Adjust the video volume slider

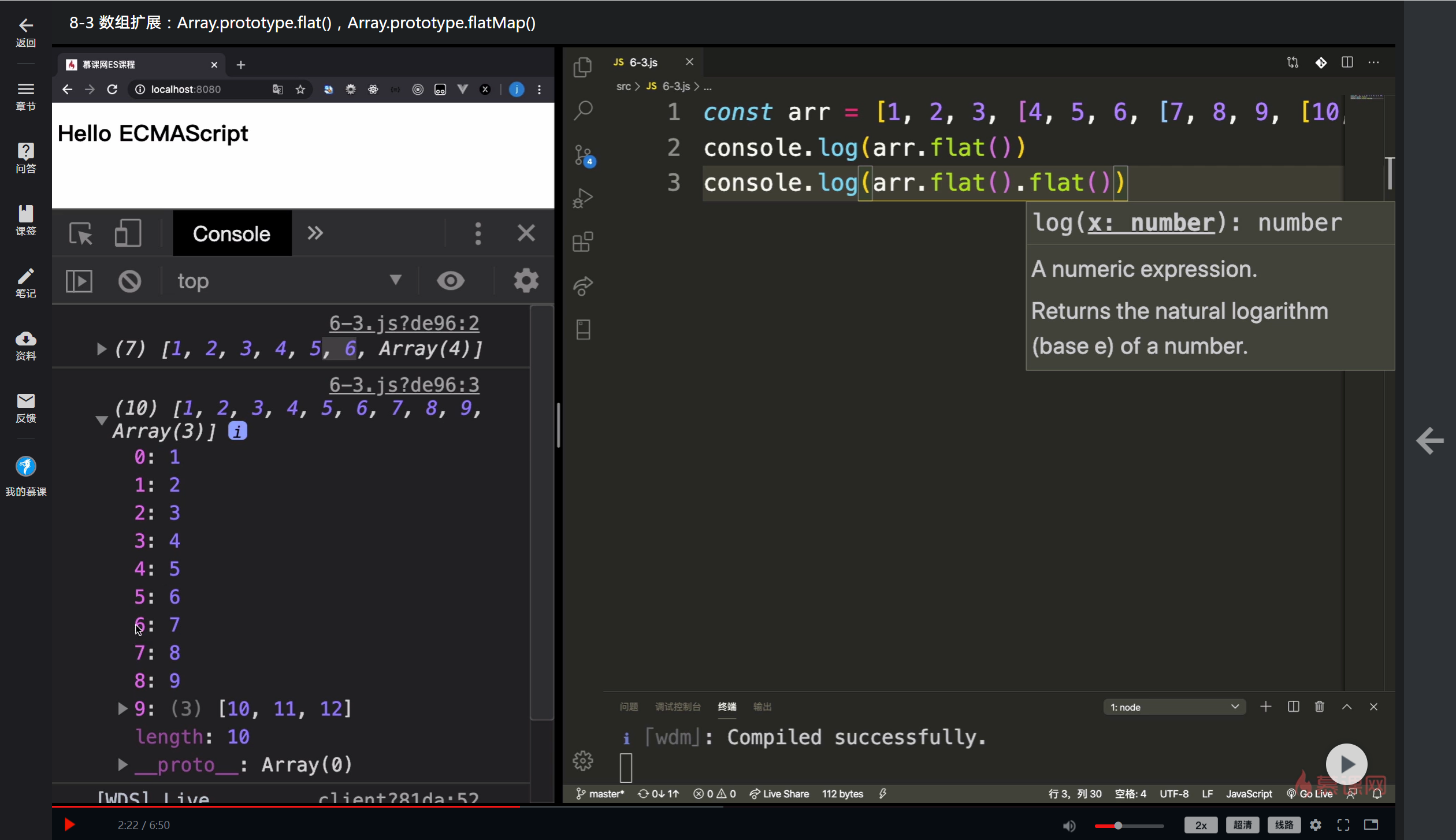(x=1118, y=826)
